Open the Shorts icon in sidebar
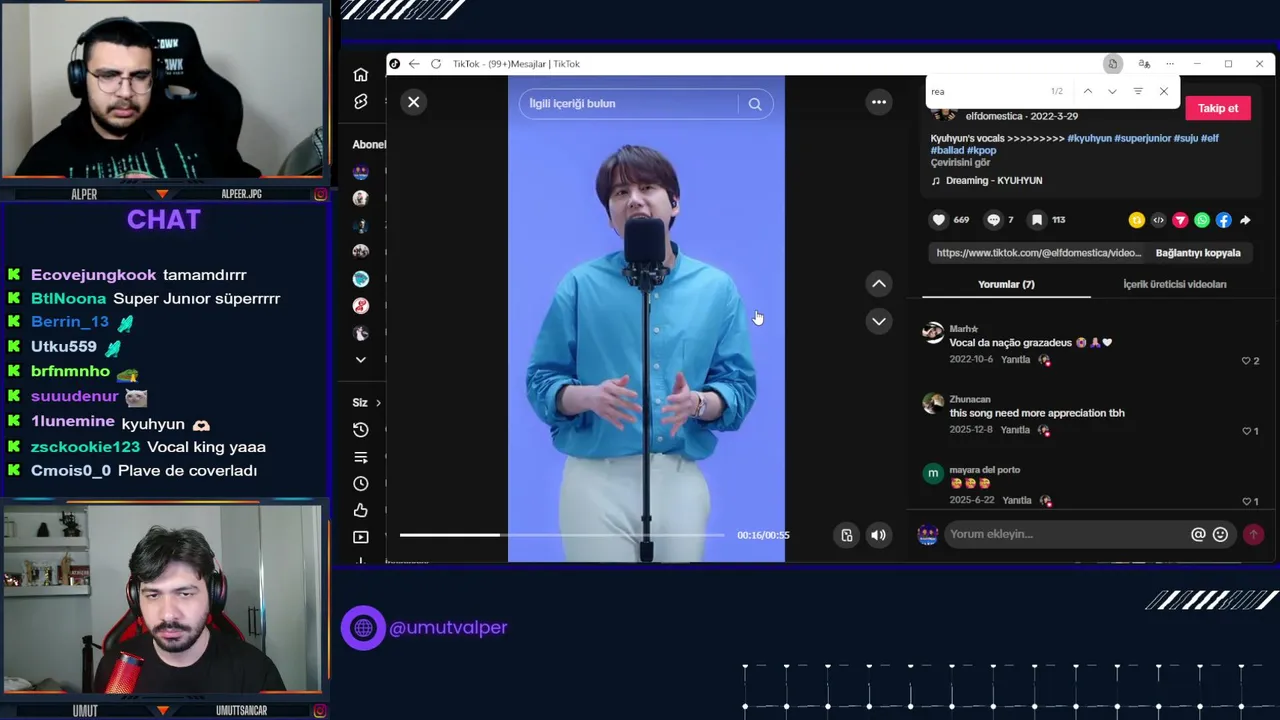The image size is (1280, 720). pyautogui.click(x=361, y=102)
